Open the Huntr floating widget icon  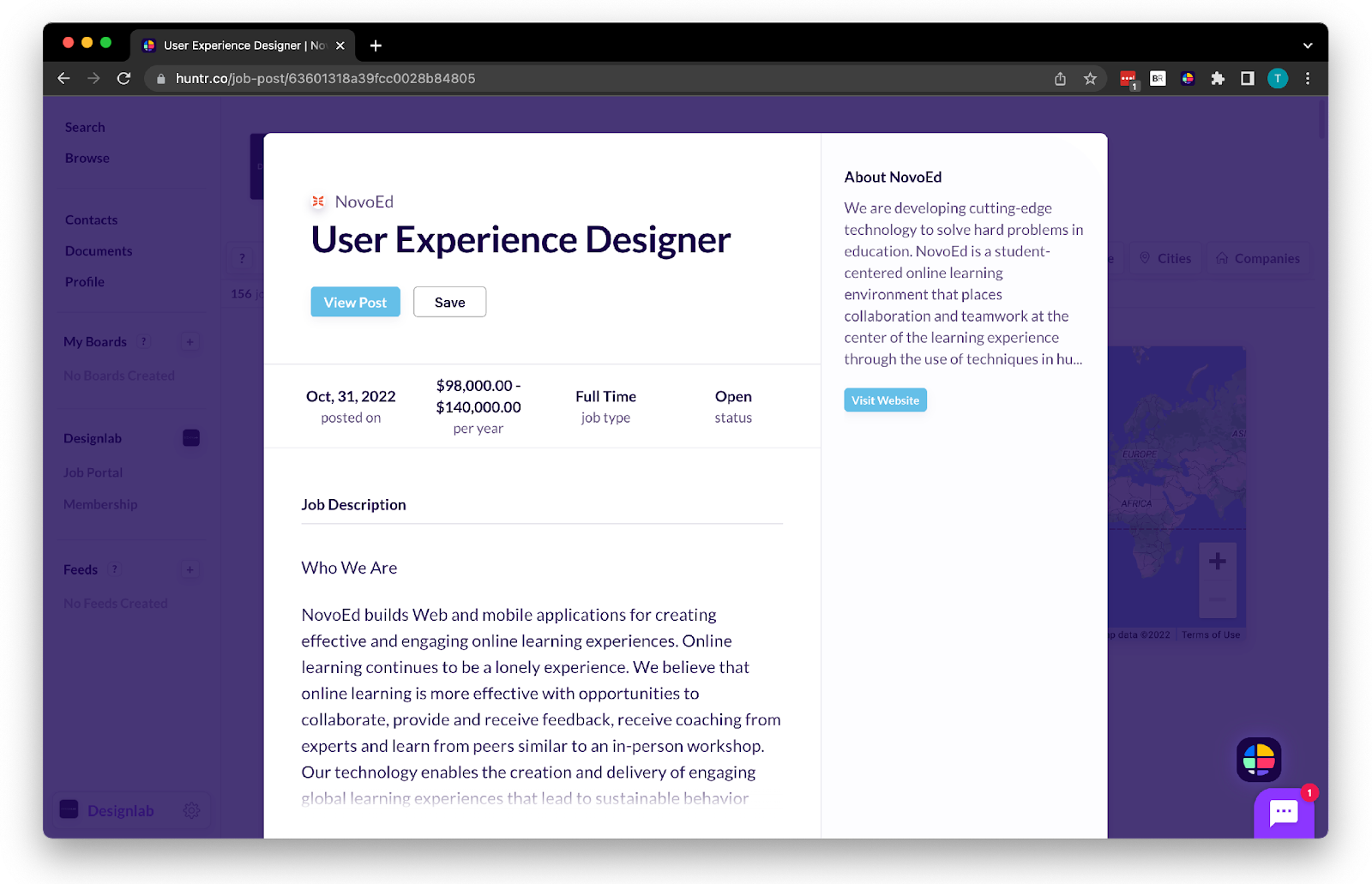point(1259,760)
